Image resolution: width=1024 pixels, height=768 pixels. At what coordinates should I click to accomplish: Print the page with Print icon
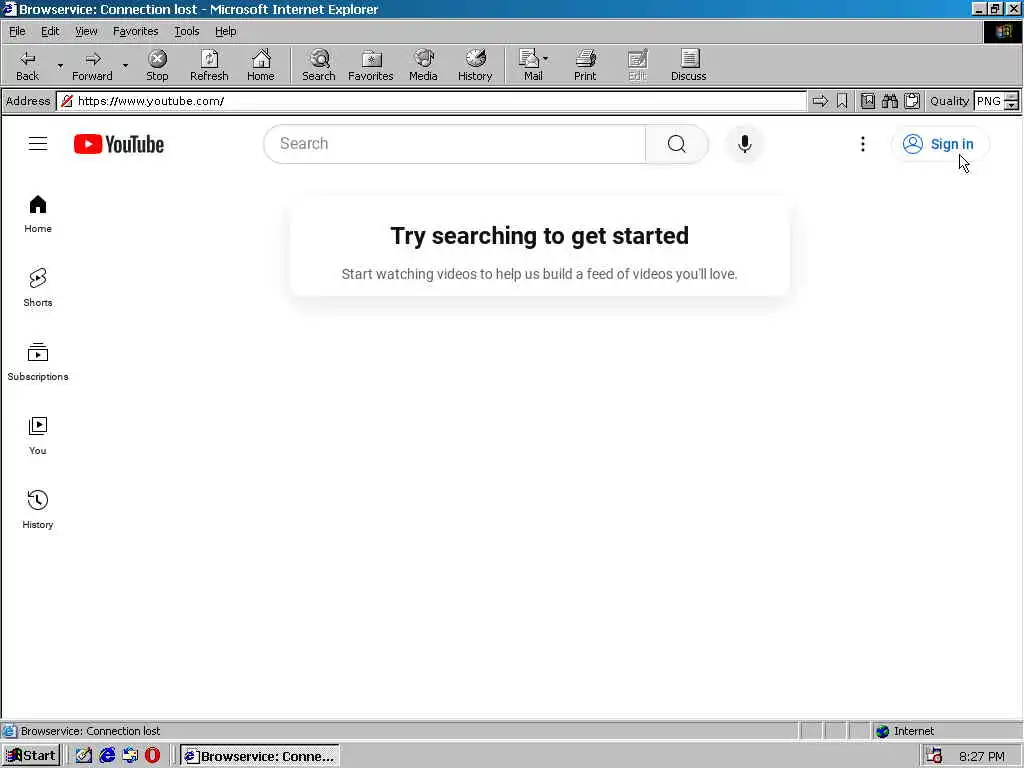(584, 65)
